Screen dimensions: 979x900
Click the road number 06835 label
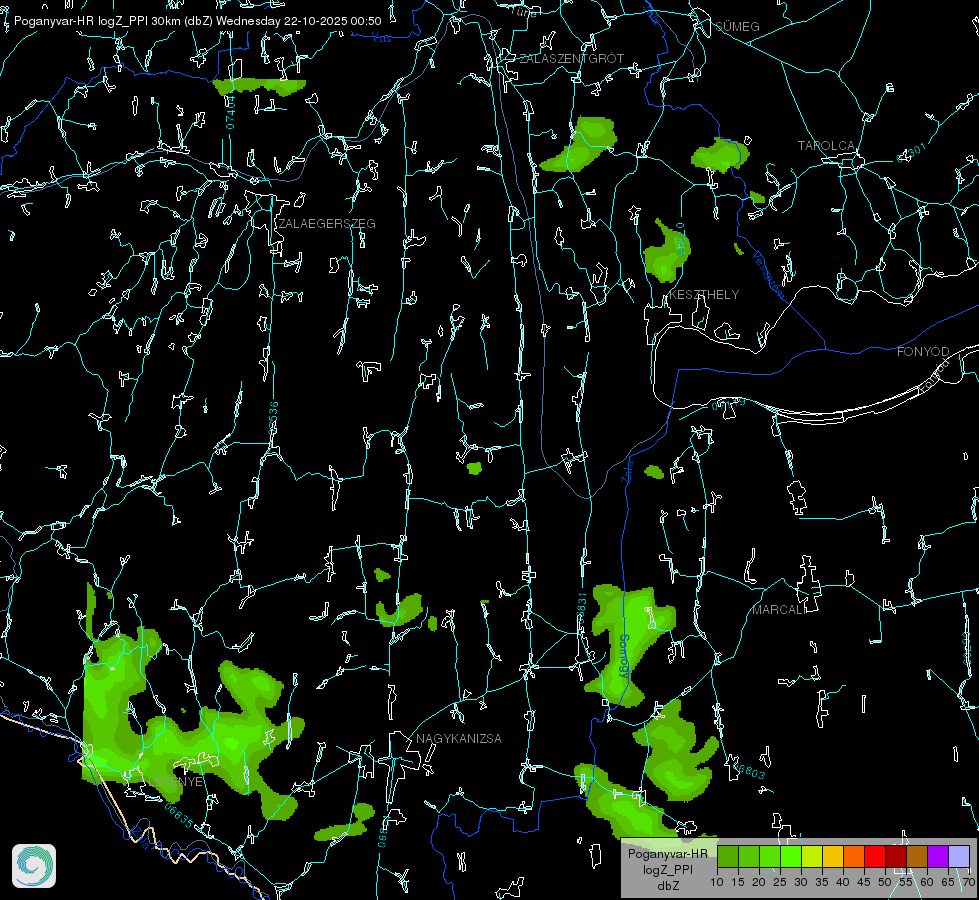(x=179, y=815)
